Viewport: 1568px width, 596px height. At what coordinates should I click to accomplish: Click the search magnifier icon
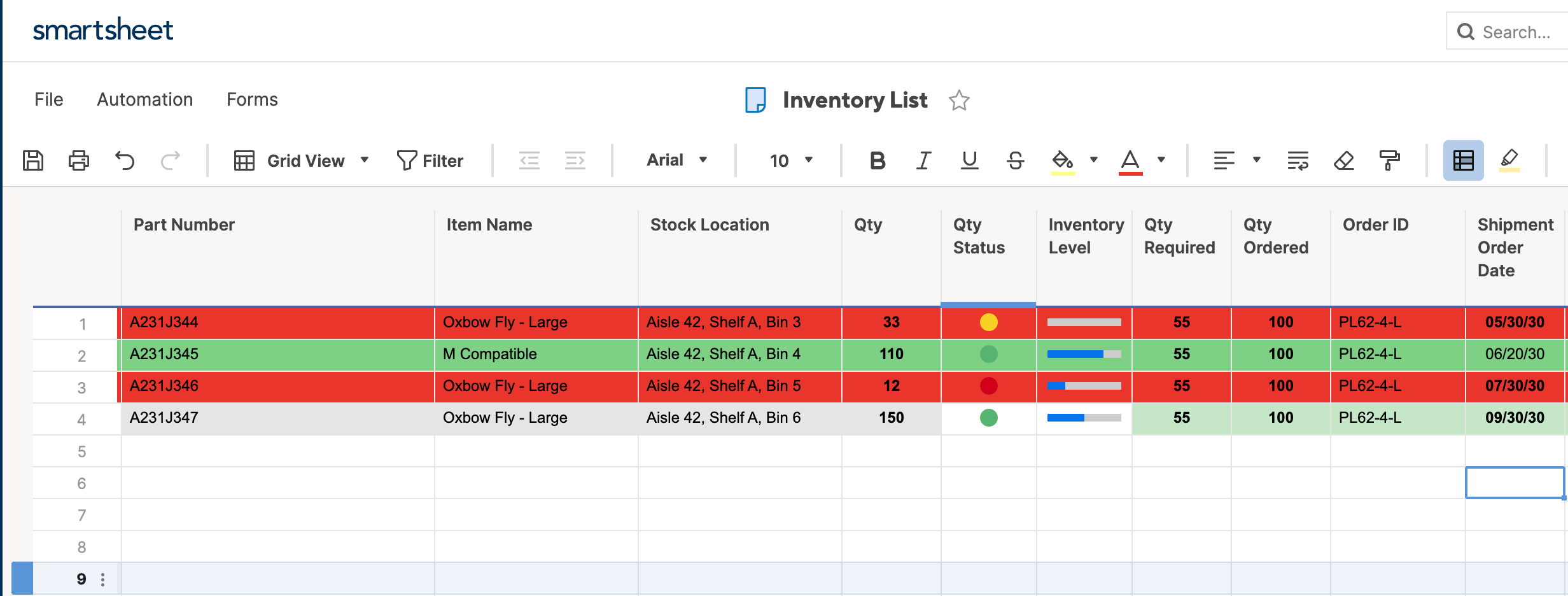pos(1466,32)
